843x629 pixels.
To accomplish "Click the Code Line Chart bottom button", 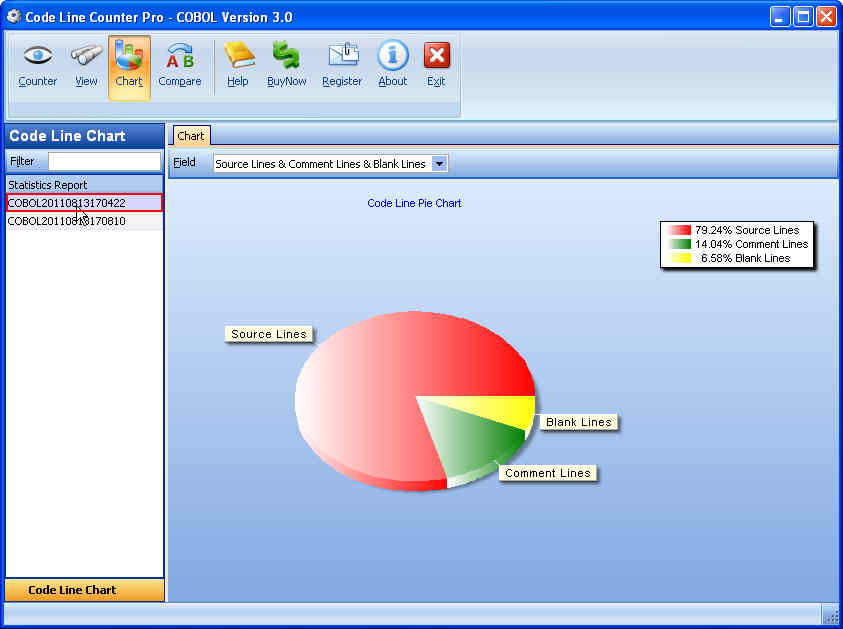I will [x=84, y=590].
